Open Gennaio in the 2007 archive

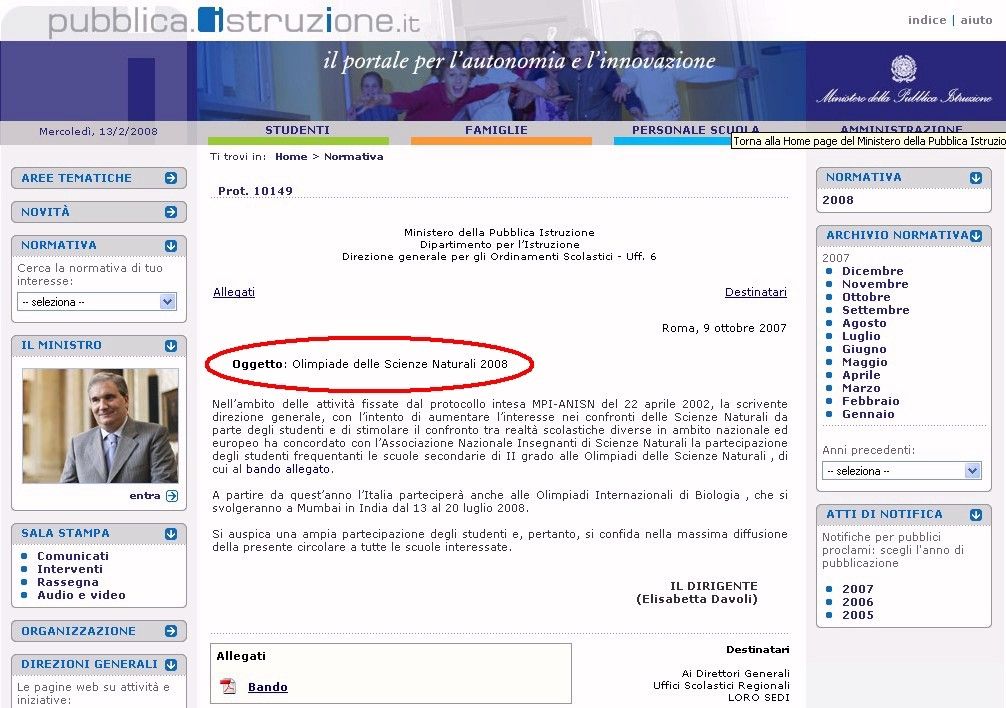[x=868, y=414]
